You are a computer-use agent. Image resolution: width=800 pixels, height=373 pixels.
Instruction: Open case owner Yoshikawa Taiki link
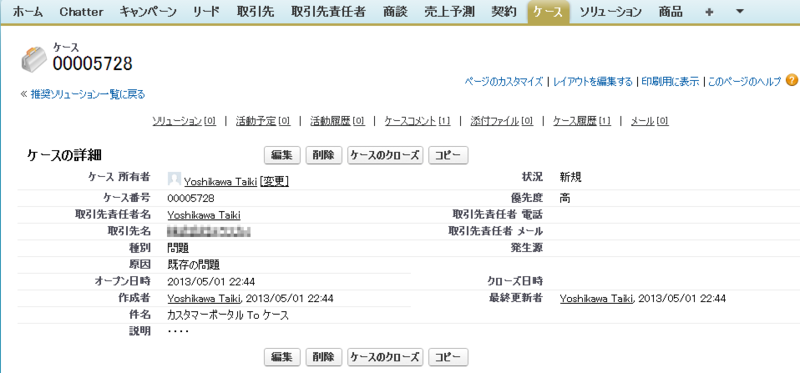(220, 181)
